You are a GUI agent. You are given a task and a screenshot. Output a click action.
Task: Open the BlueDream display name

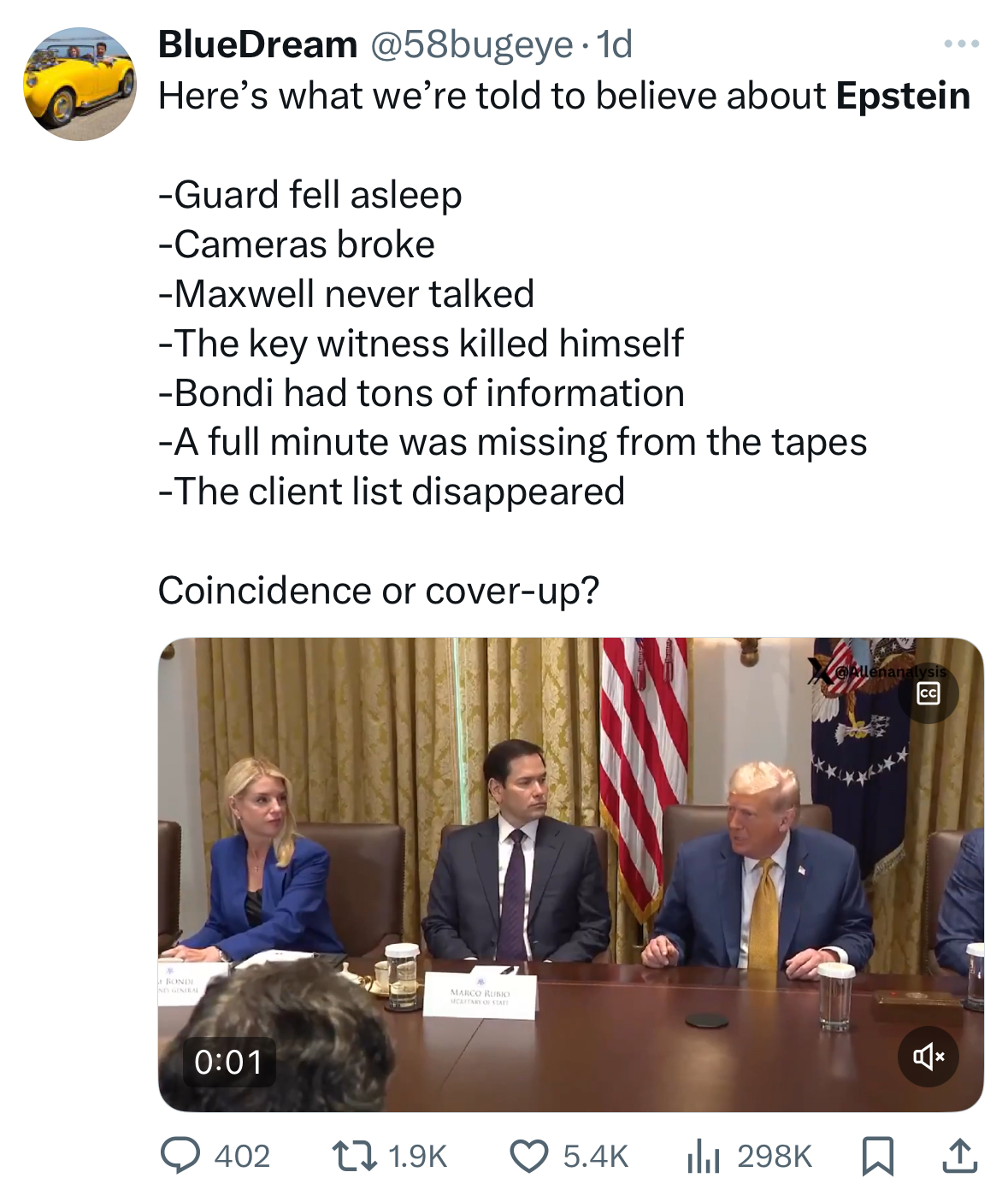coord(257,44)
